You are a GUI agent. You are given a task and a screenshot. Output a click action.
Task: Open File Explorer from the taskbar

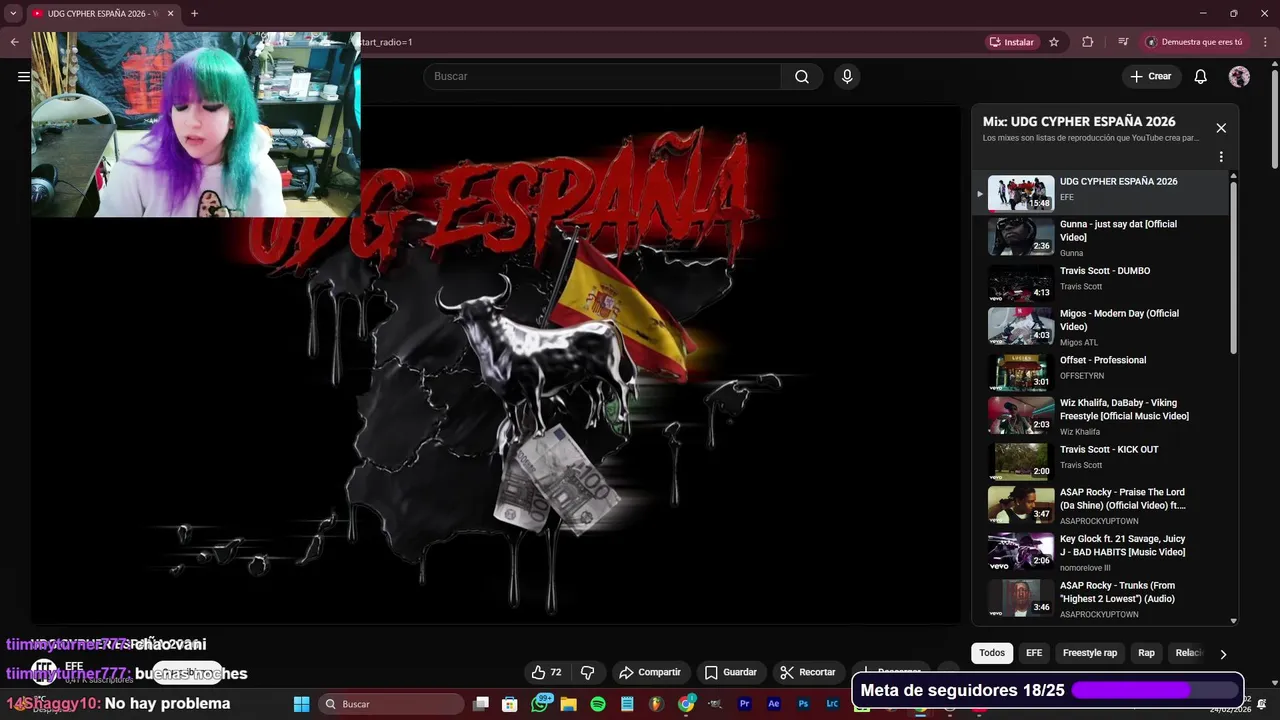pyautogui.click(x=569, y=704)
